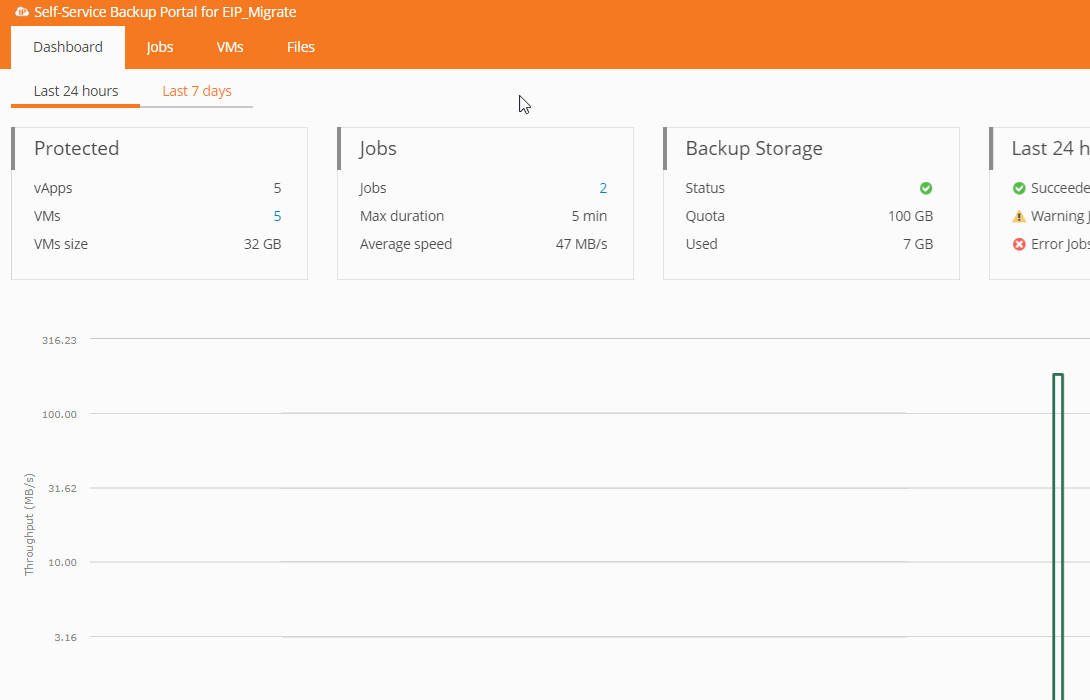
Task: Click the green throughput bar in chart
Action: (x=1058, y=530)
